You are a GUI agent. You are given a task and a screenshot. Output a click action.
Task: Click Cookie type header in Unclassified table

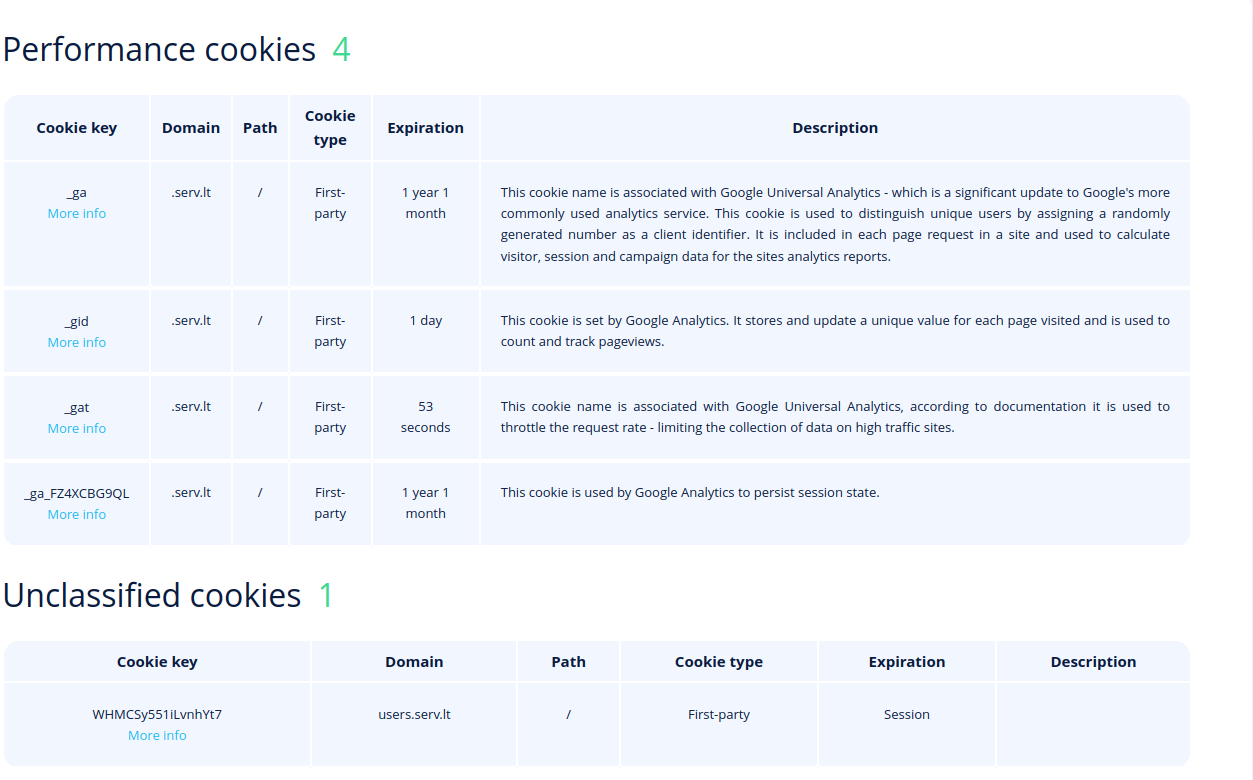pyautogui.click(x=719, y=662)
